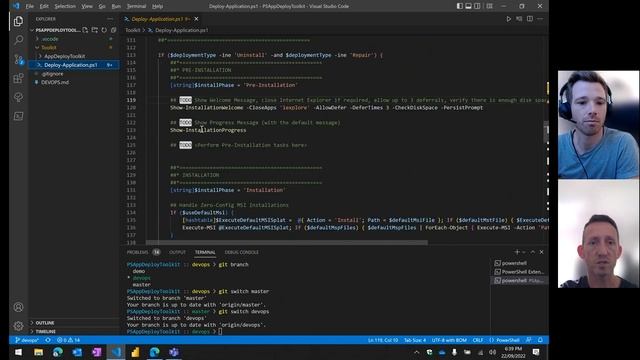The width and height of the screenshot is (640, 360).
Task: Open the Manage gear menu
Action: (x=18, y=326)
